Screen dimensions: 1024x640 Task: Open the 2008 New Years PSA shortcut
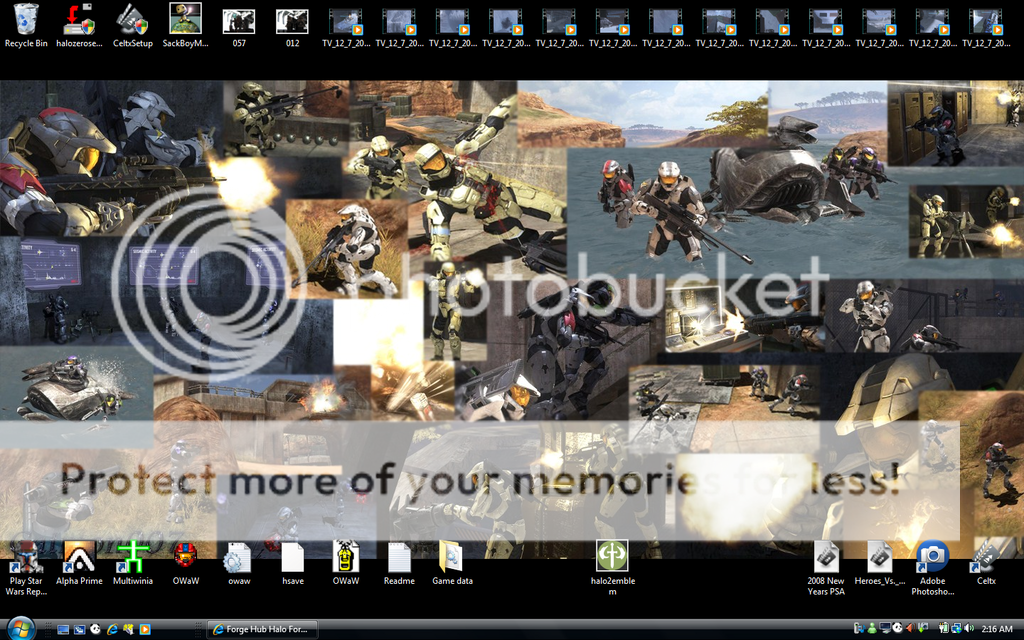tap(826, 557)
